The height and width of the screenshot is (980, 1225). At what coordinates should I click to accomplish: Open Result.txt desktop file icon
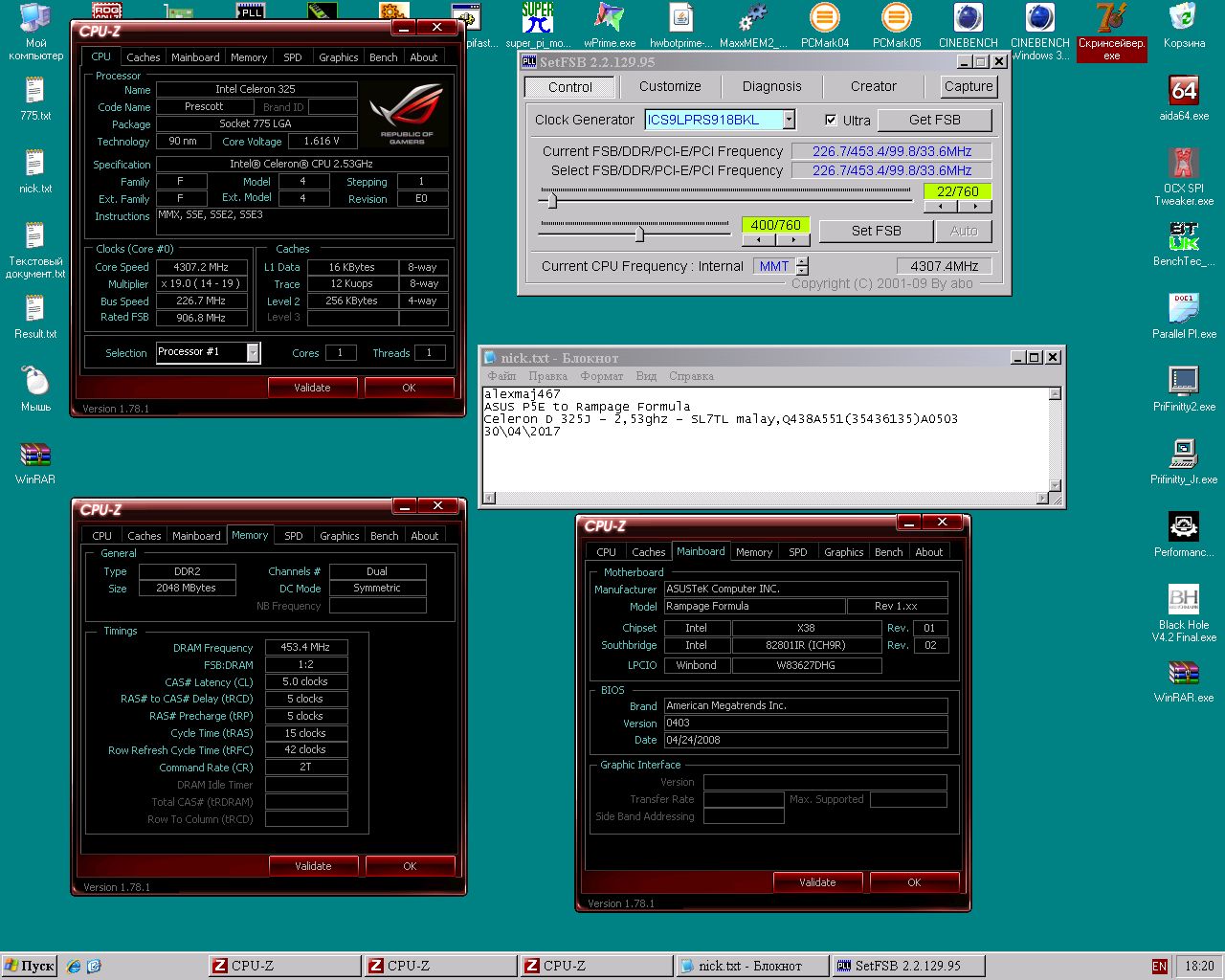pos(35,316)
